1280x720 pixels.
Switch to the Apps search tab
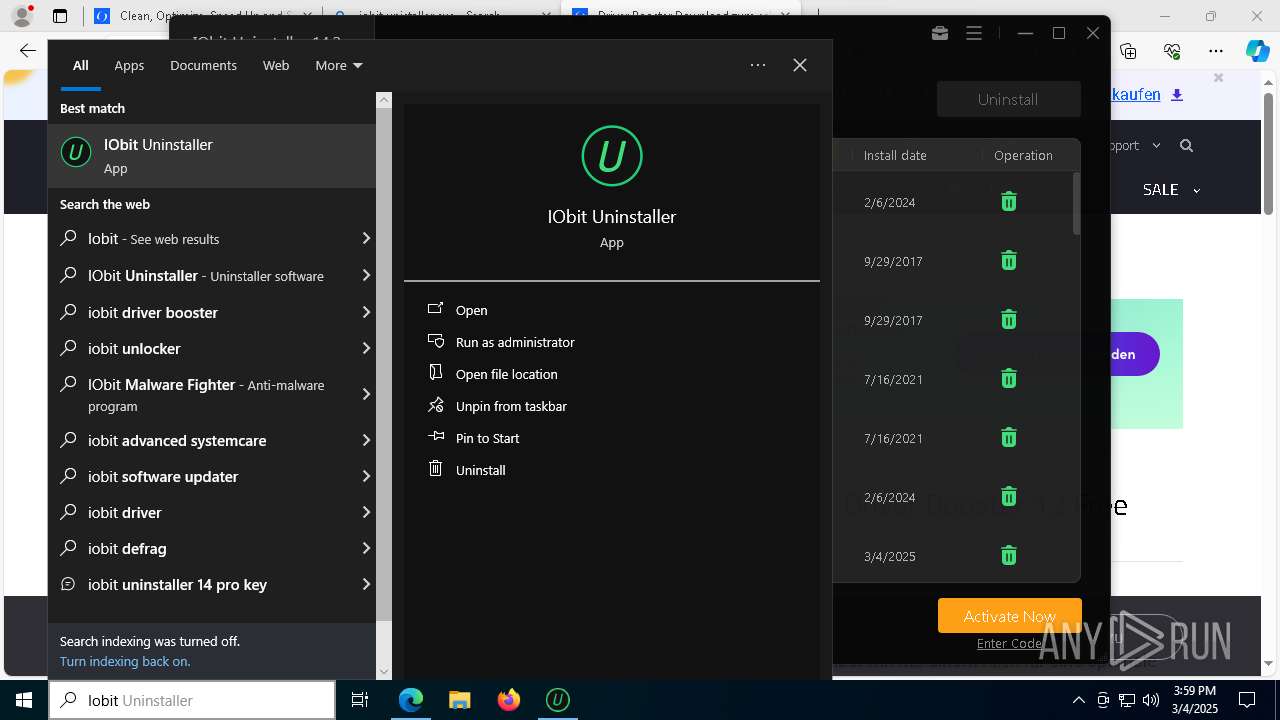pos(129,65)
